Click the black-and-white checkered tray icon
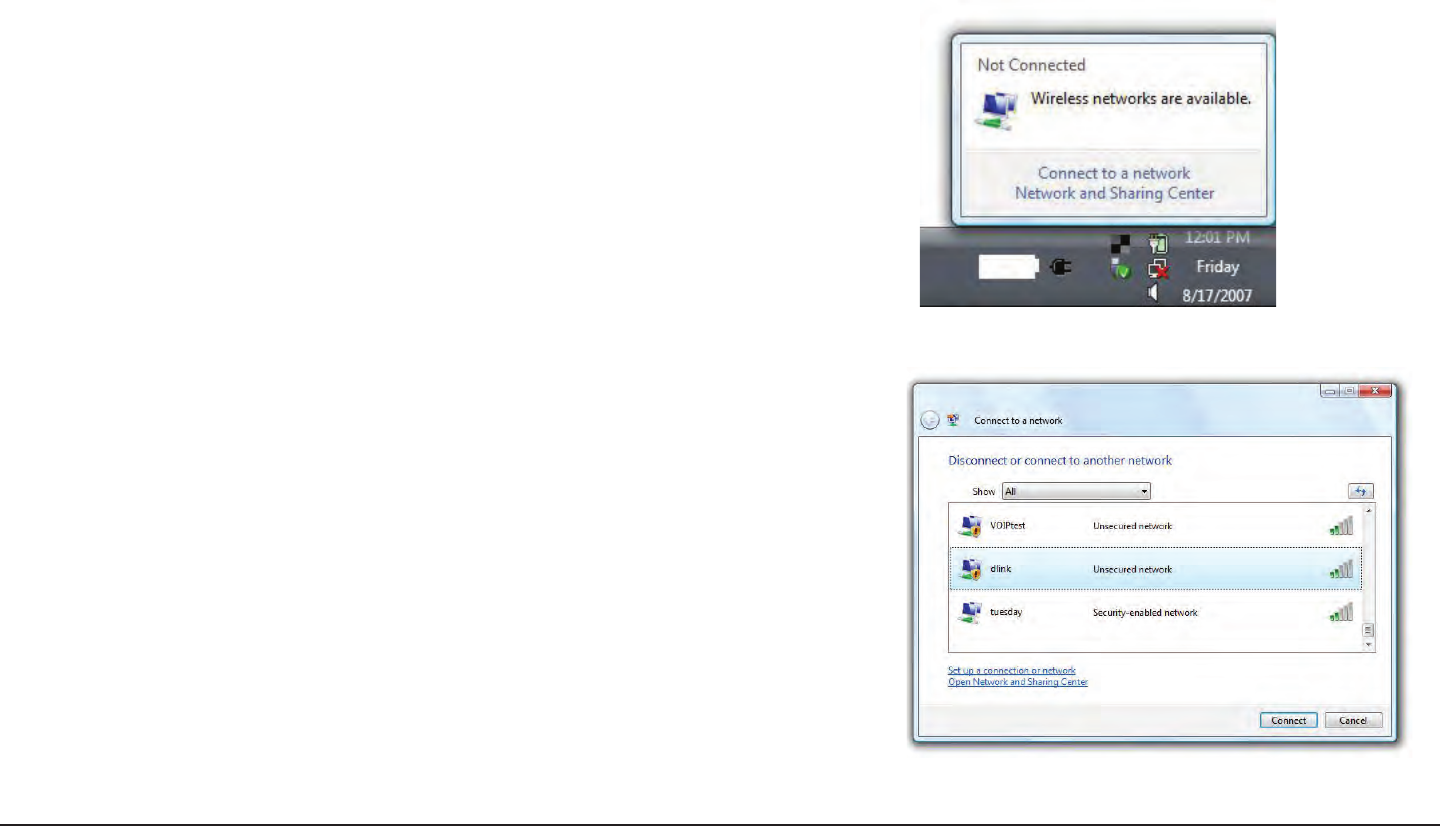1440x826 pixels. pos(1121,243)
